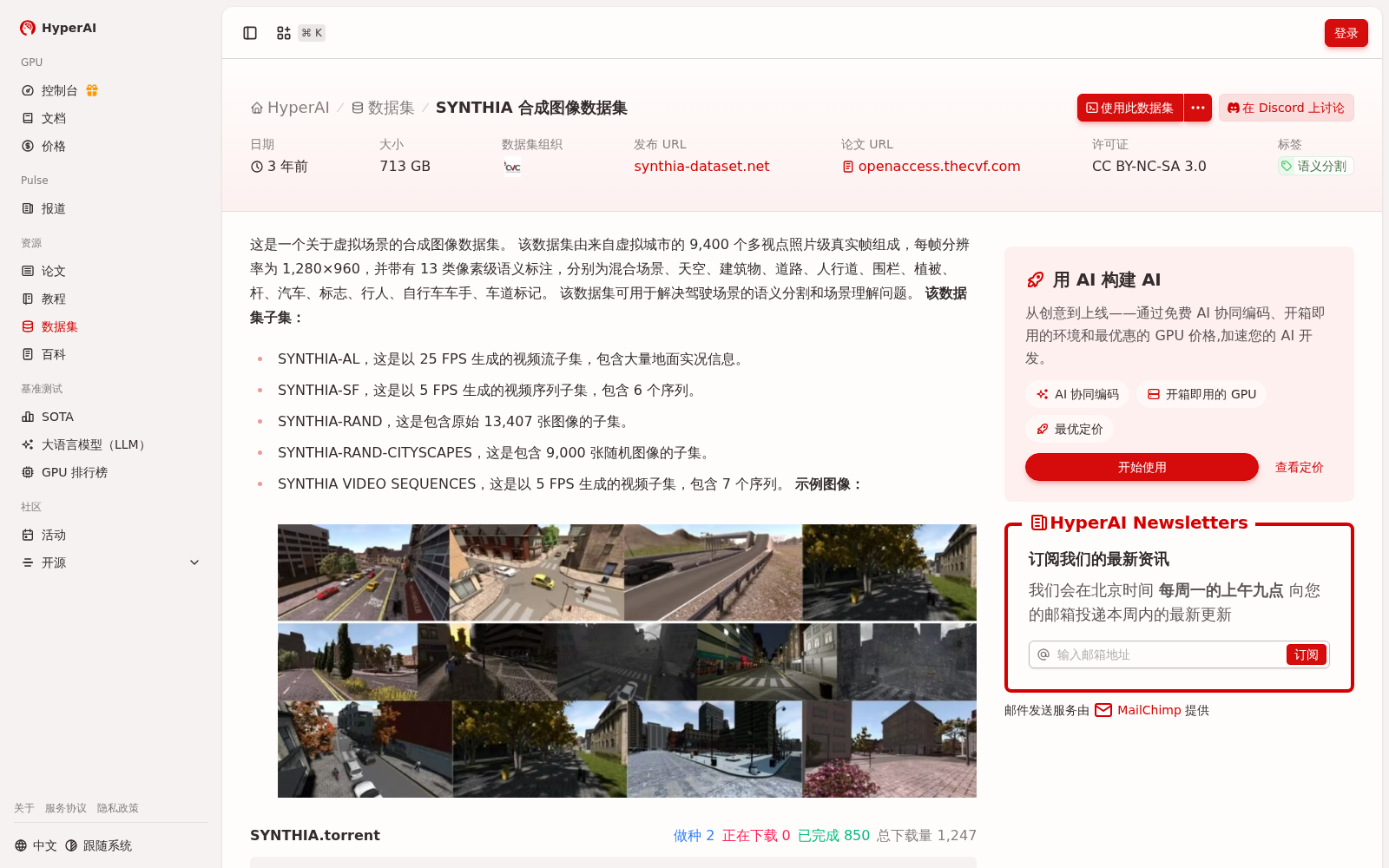Click the gift icon next to 控制台

click(x=92, y=90)
